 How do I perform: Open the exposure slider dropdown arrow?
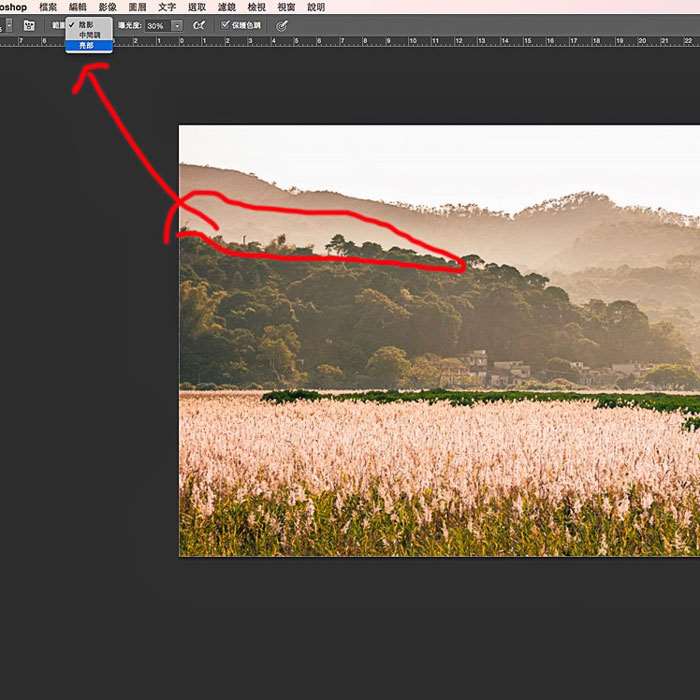pyautogui.click(x=177, y=25)
